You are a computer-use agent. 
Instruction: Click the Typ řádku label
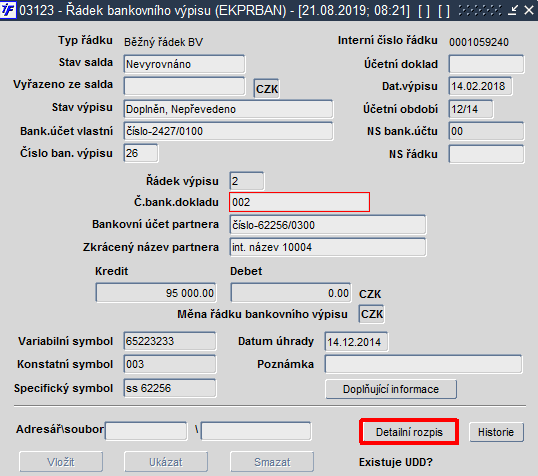coord(85,40)
